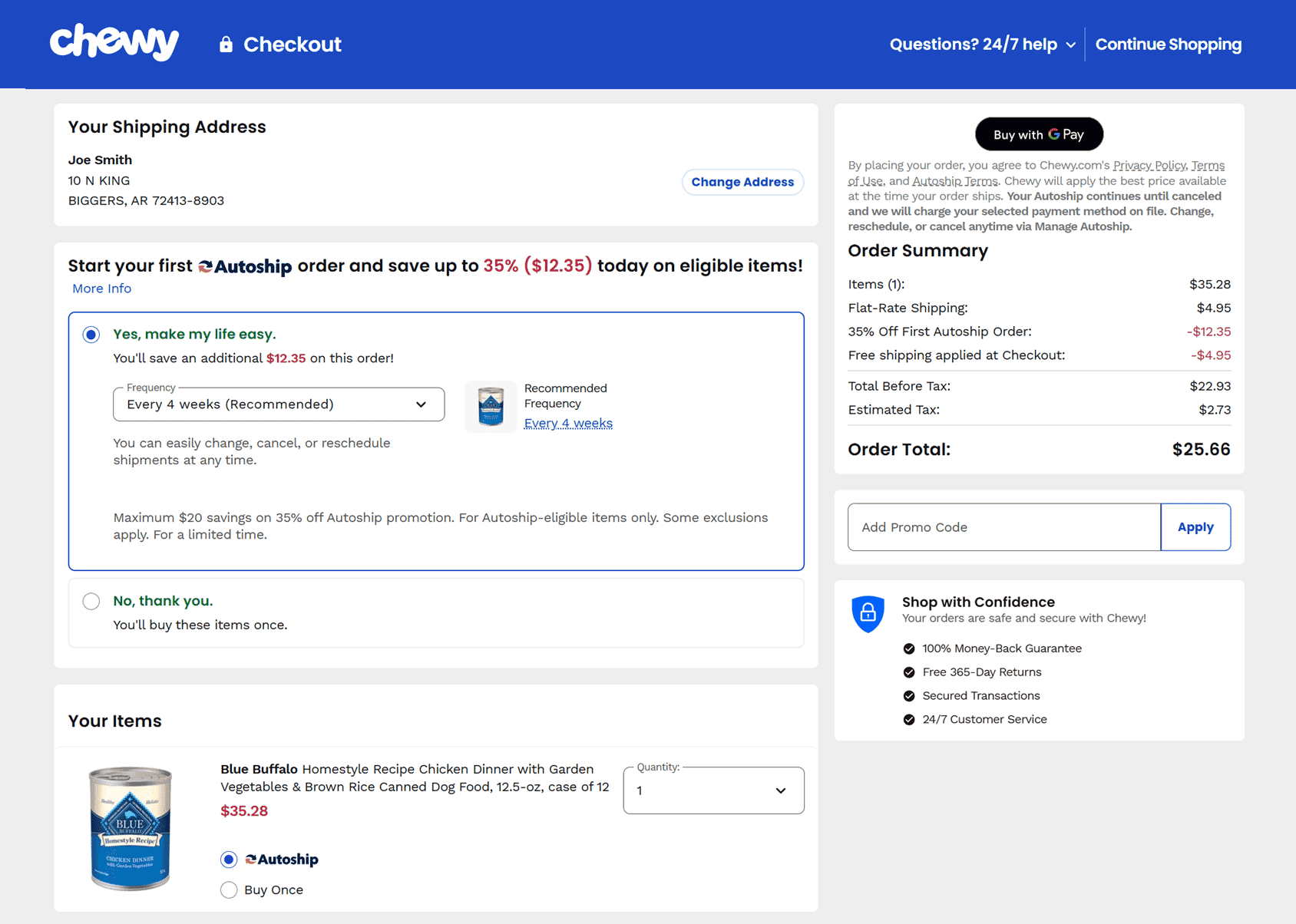Click the Flat-Rate Shipping value $4.95

(x=1214, y=308)
